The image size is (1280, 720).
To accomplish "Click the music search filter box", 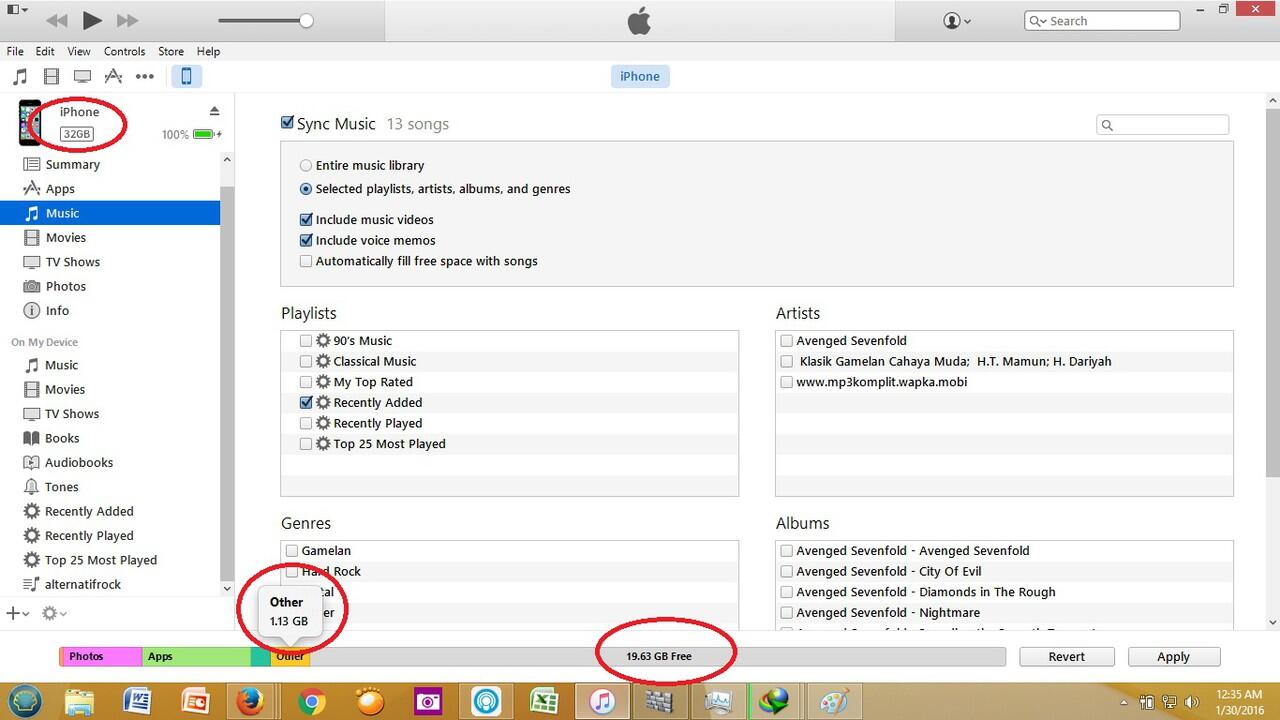I will click(1163, 125).
